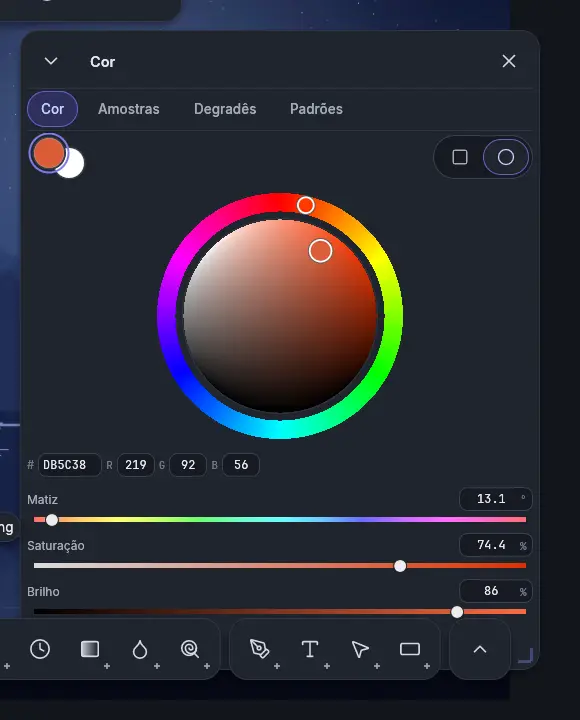Screen dimensions: 580x720
Task: Click the Brilho label
Action: click(x=43, y=591)
